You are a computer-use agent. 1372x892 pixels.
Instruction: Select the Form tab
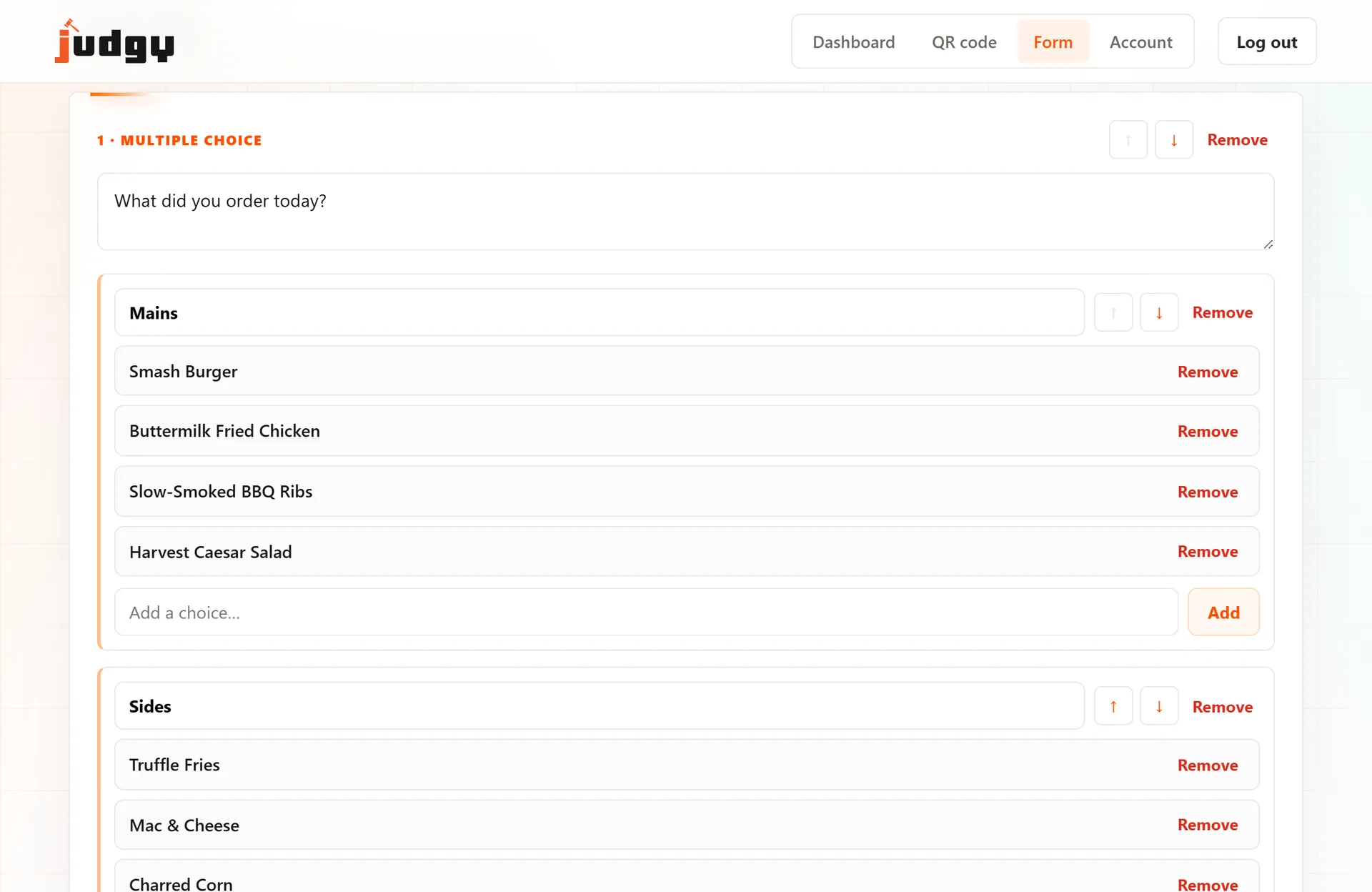click(x=1053, y=42)
